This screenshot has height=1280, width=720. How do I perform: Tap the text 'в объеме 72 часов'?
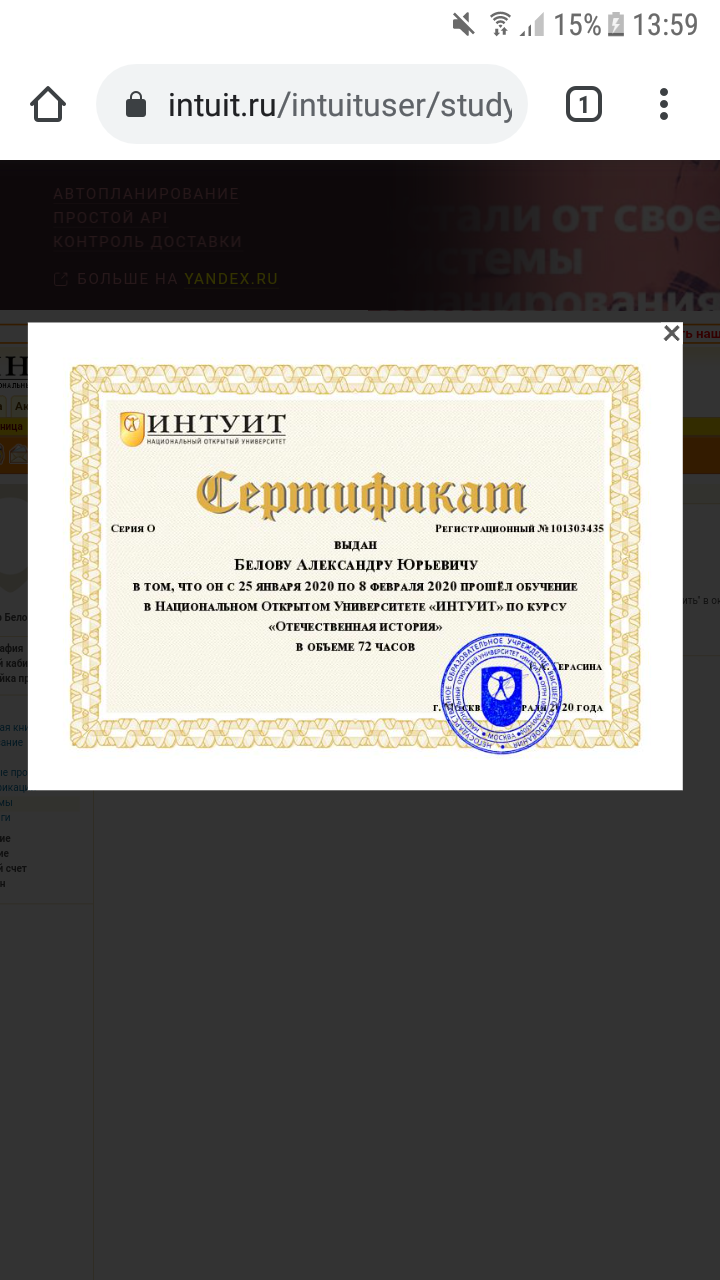click(x=355, y=647)
